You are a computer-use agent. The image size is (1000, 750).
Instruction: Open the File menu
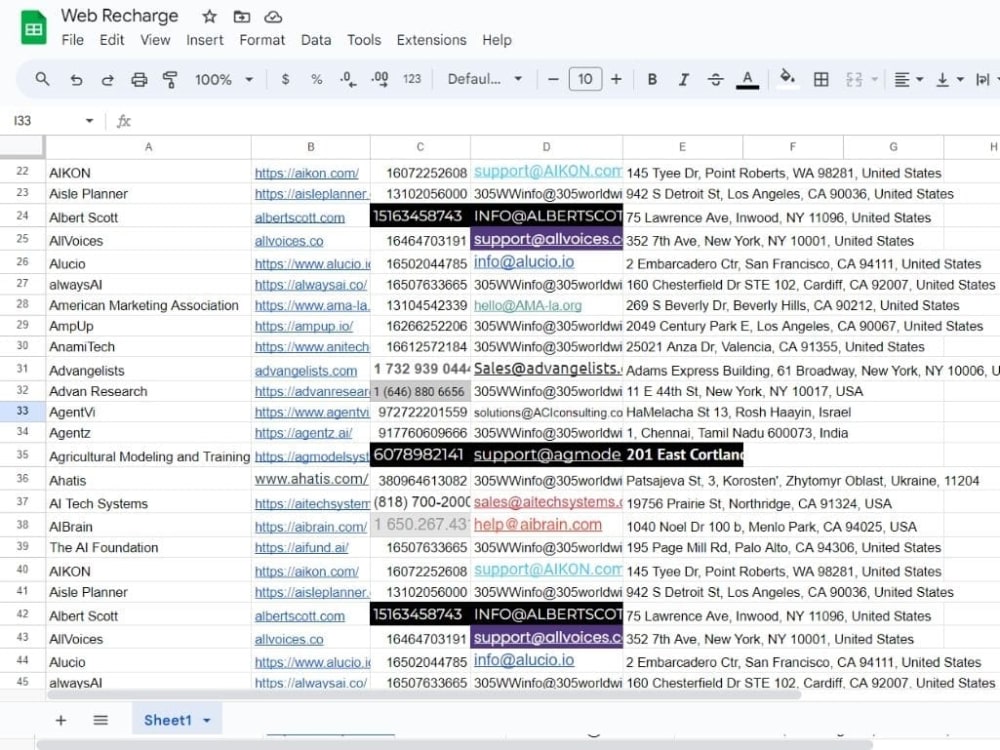point(73,40)
